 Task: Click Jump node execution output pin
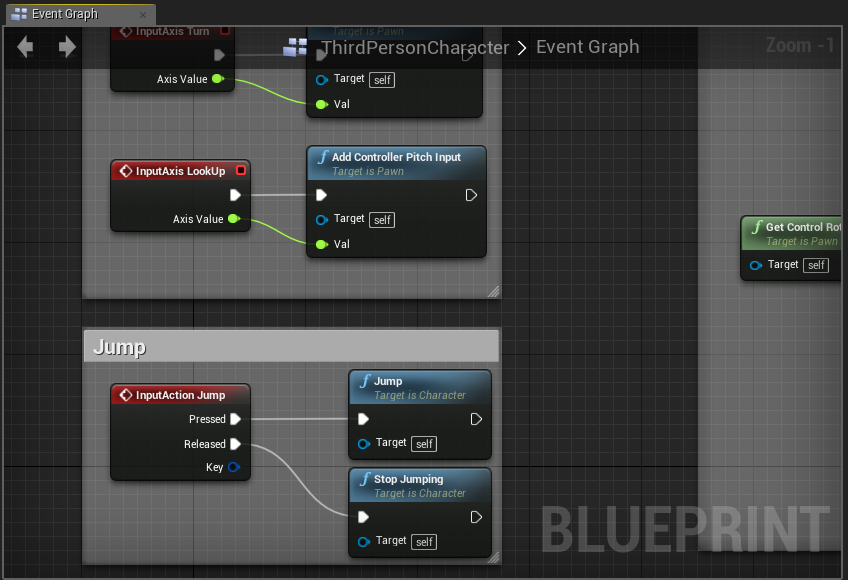(x=476, y=419)
